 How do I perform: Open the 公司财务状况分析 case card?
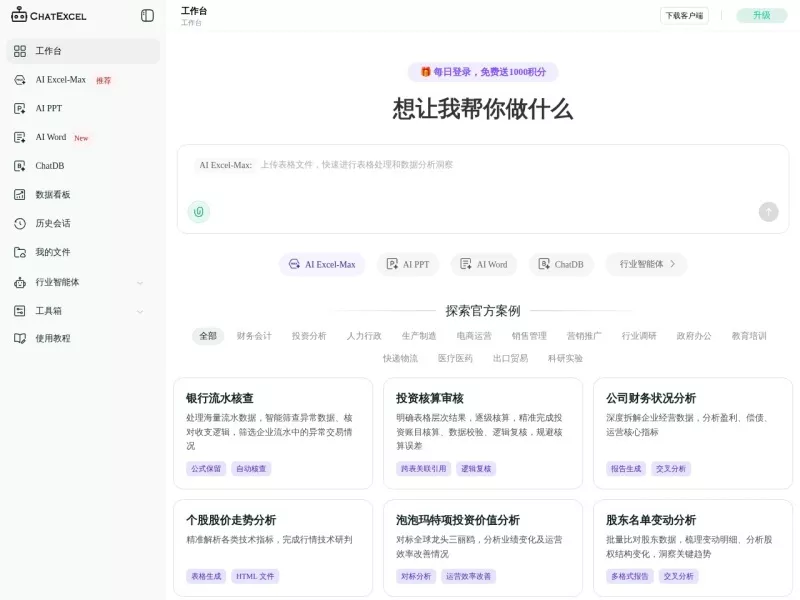coord(693,433)
